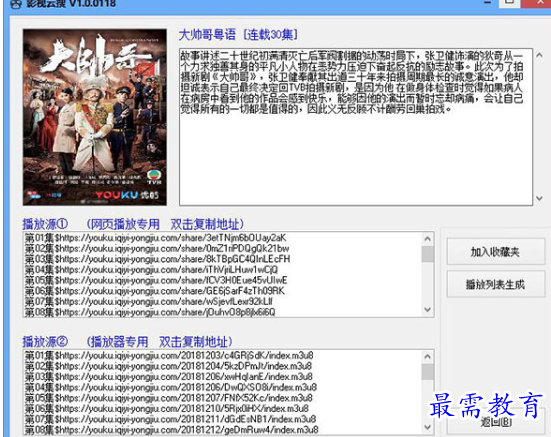Image resolution: width=551 pixels, height=437 pixels.
Task: Select 第03集 share link in 播放源①
Action: [157, 259]
